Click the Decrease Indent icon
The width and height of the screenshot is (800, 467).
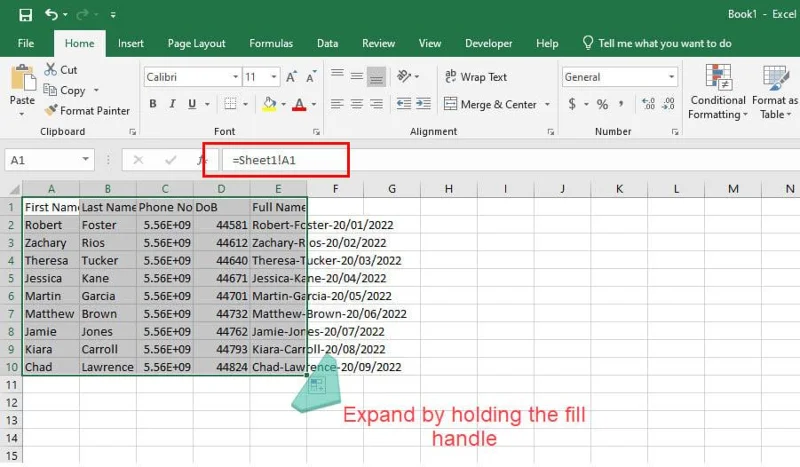pyautogui.click(x=404, y=104)
